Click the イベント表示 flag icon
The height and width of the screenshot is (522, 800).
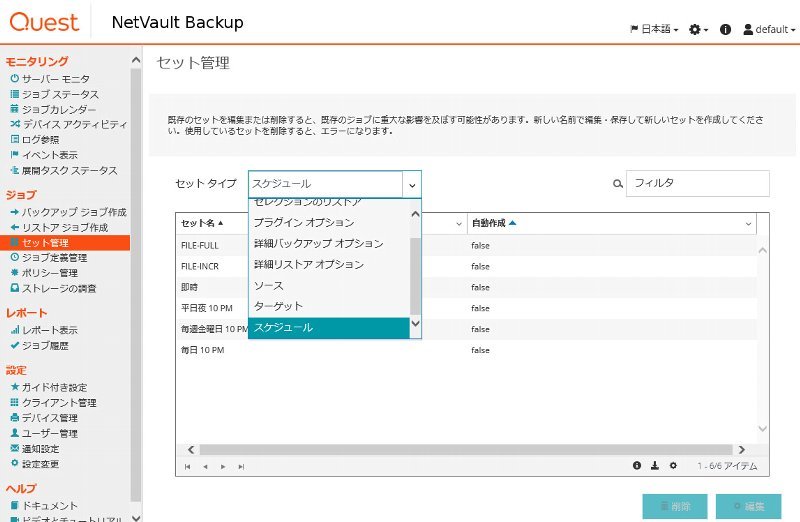[x=14, y=154]
